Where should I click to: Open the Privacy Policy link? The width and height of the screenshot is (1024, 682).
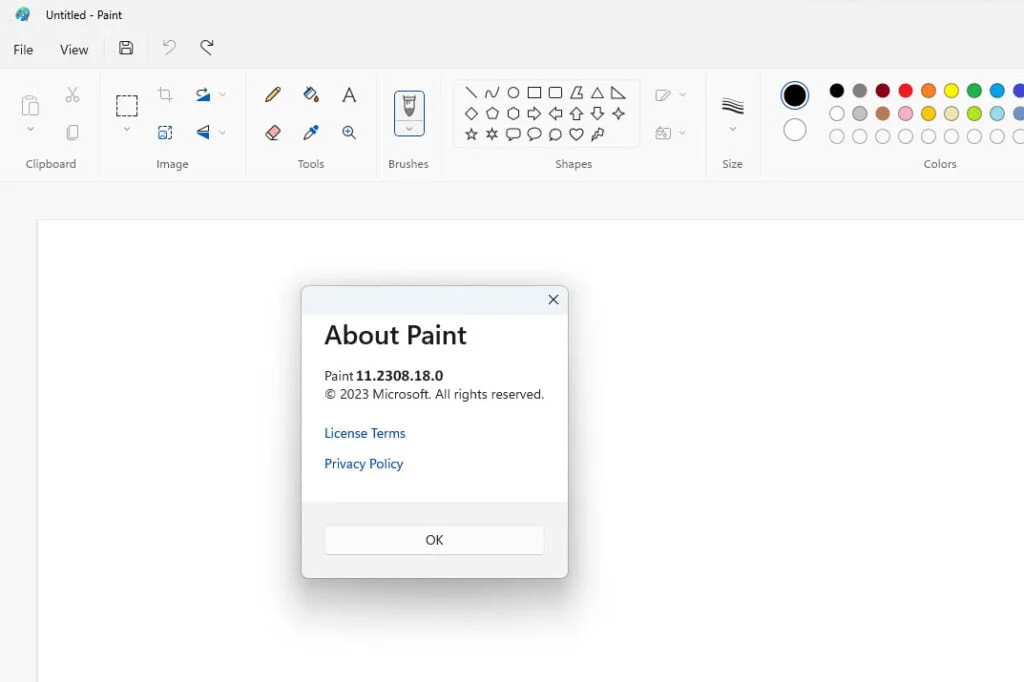click(x=364, y=464)
